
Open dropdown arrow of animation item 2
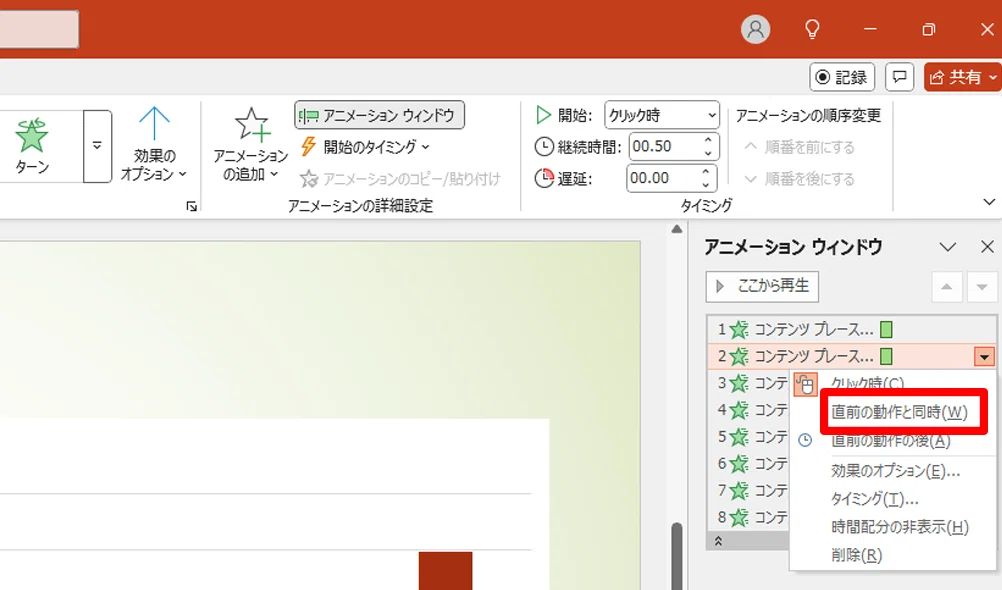click(x=984, y=357)
